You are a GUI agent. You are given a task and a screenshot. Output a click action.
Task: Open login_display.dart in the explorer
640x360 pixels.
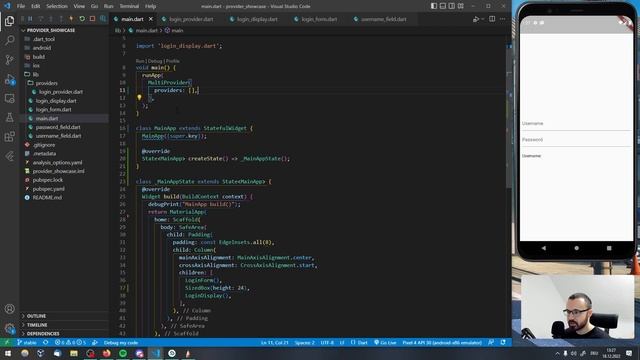click(56, 101)
